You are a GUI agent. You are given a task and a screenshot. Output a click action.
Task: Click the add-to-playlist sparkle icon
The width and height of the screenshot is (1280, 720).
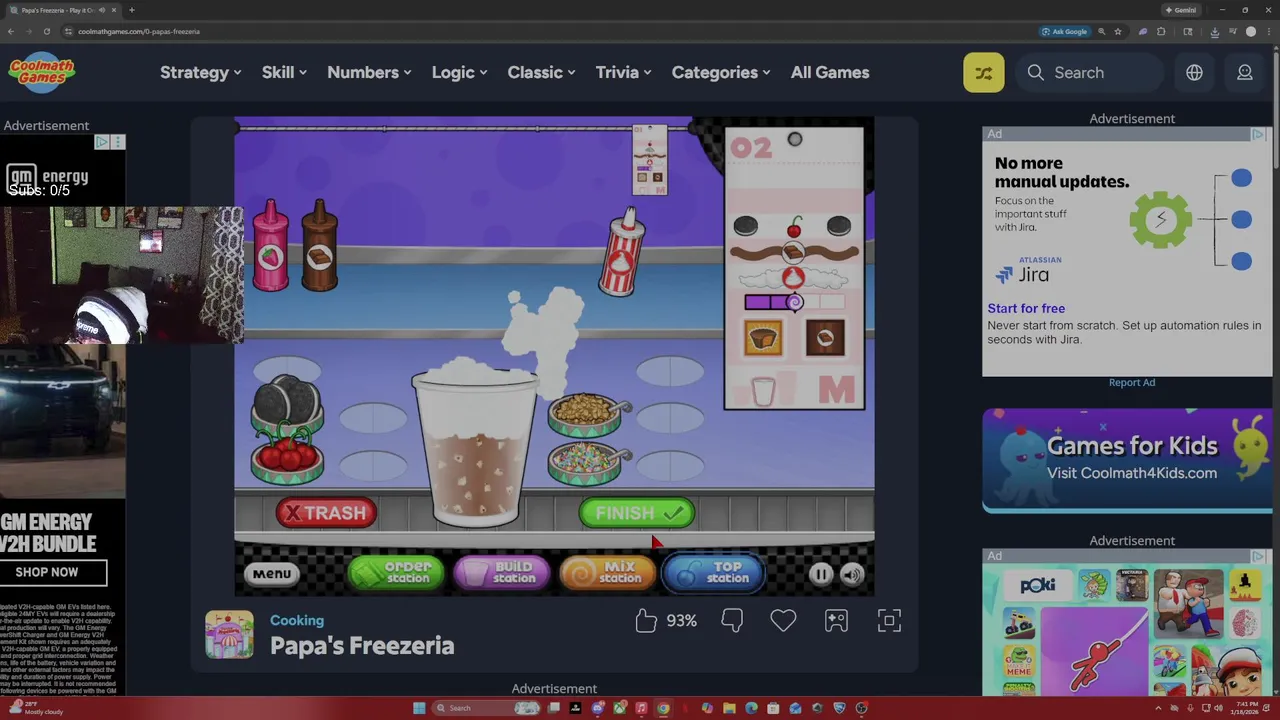(836, 621)
